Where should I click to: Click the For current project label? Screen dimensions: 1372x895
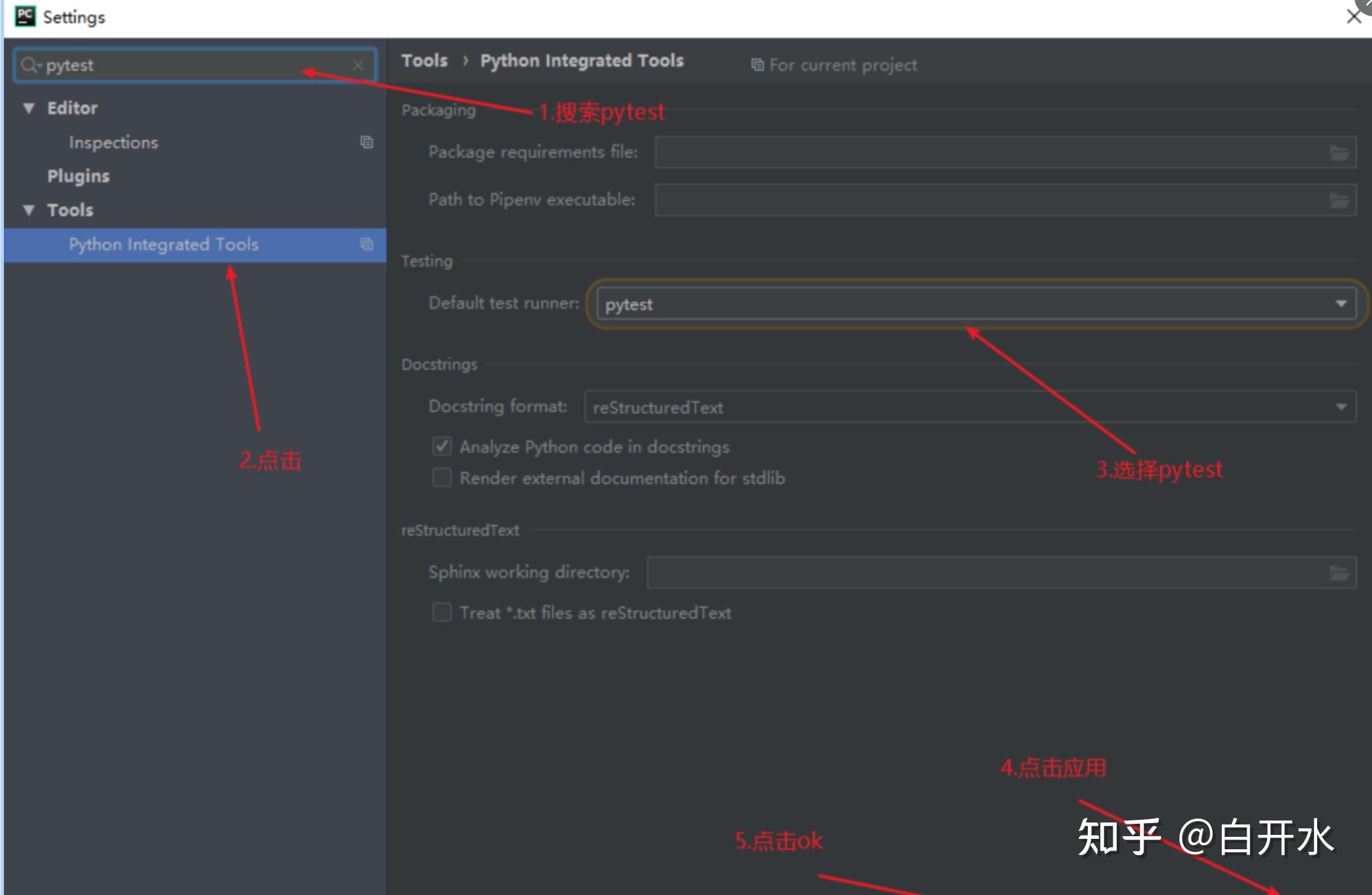(843, 65)
